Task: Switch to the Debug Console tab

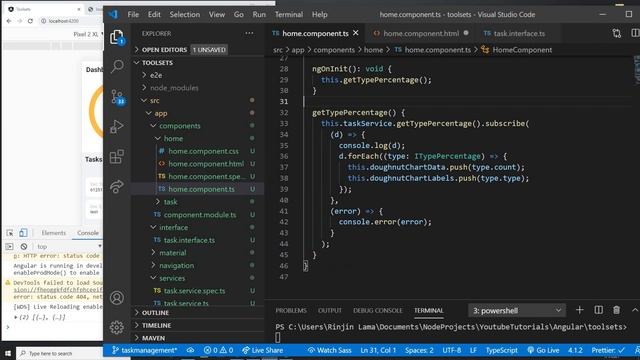Action: 378,311
